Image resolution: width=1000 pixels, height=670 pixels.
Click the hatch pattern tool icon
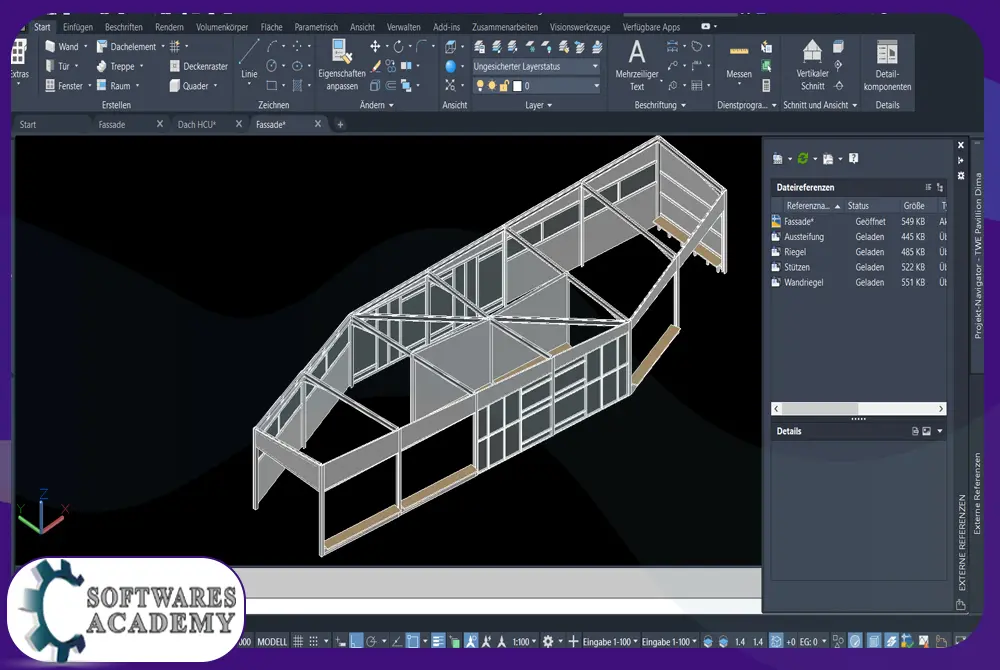tap(297, 85)
